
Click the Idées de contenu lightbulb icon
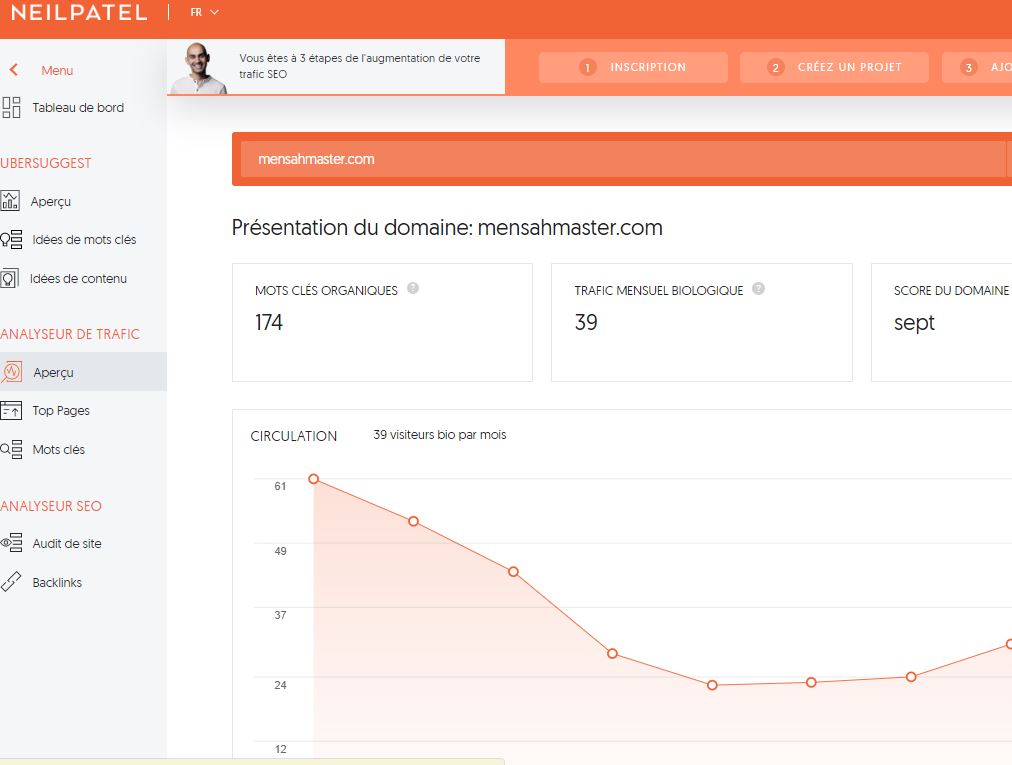pos(10,278)
